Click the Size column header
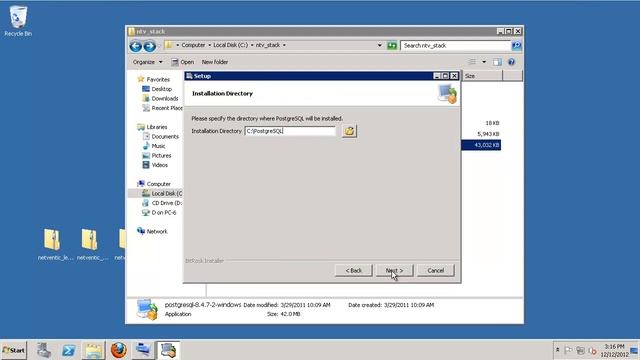The height and width of the screenshot is (360, 640). click(x=482, y=76)
